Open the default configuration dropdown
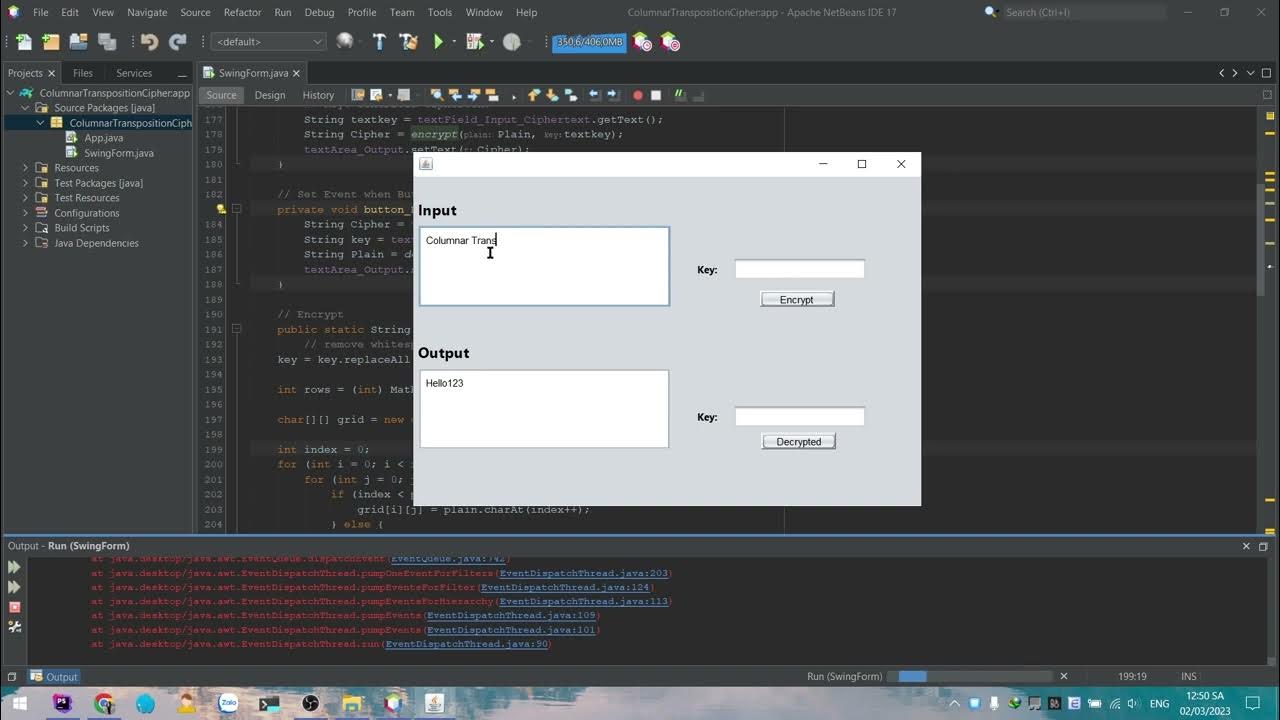Screen dimensions: 1280x720 (269, 42)
